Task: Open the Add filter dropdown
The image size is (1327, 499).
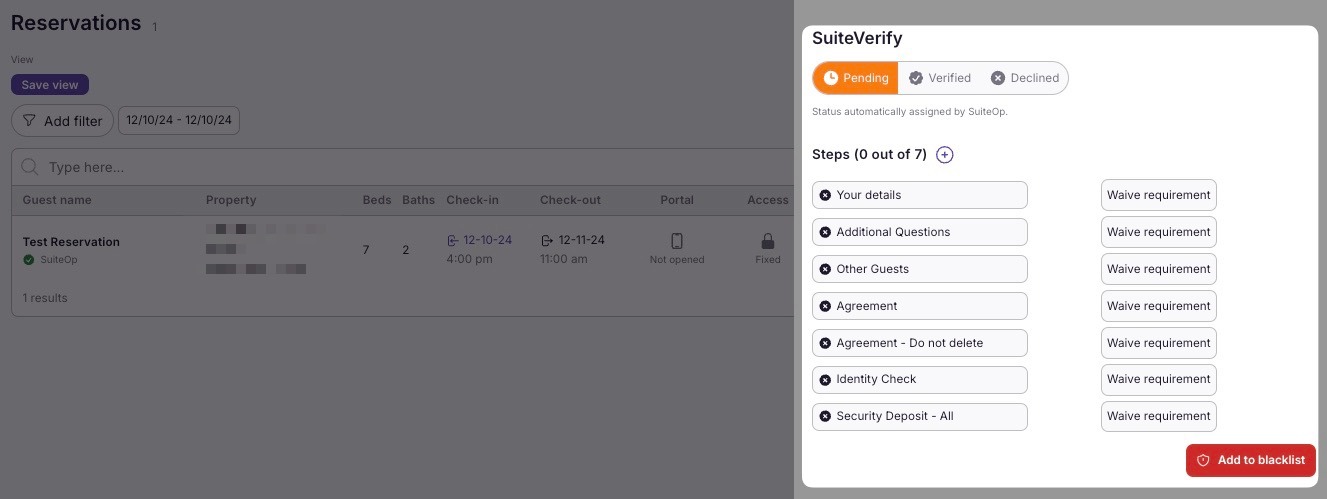Action: click(x=62, y=121)
